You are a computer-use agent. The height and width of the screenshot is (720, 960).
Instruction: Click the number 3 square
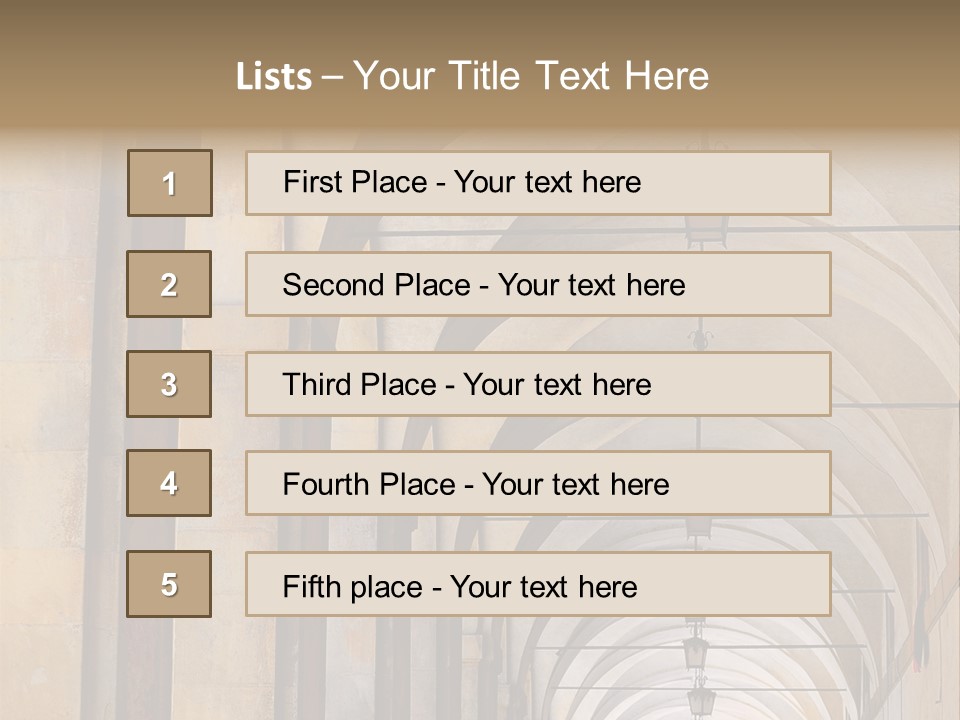(x=169, y=384)
